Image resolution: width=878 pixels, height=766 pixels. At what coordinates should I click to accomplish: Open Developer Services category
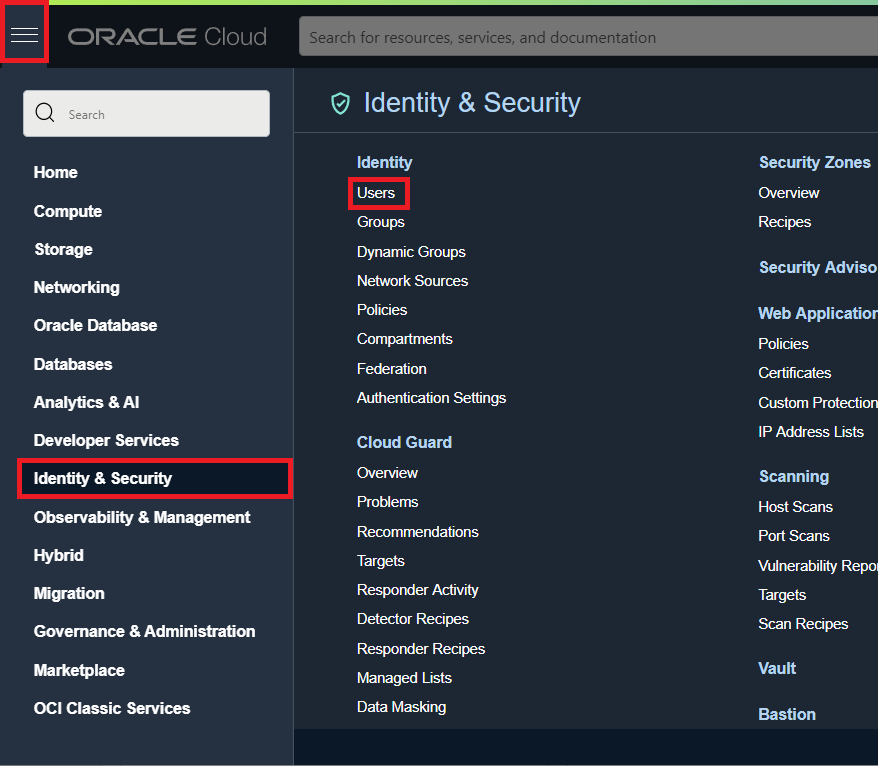click(x=106, y=441)
